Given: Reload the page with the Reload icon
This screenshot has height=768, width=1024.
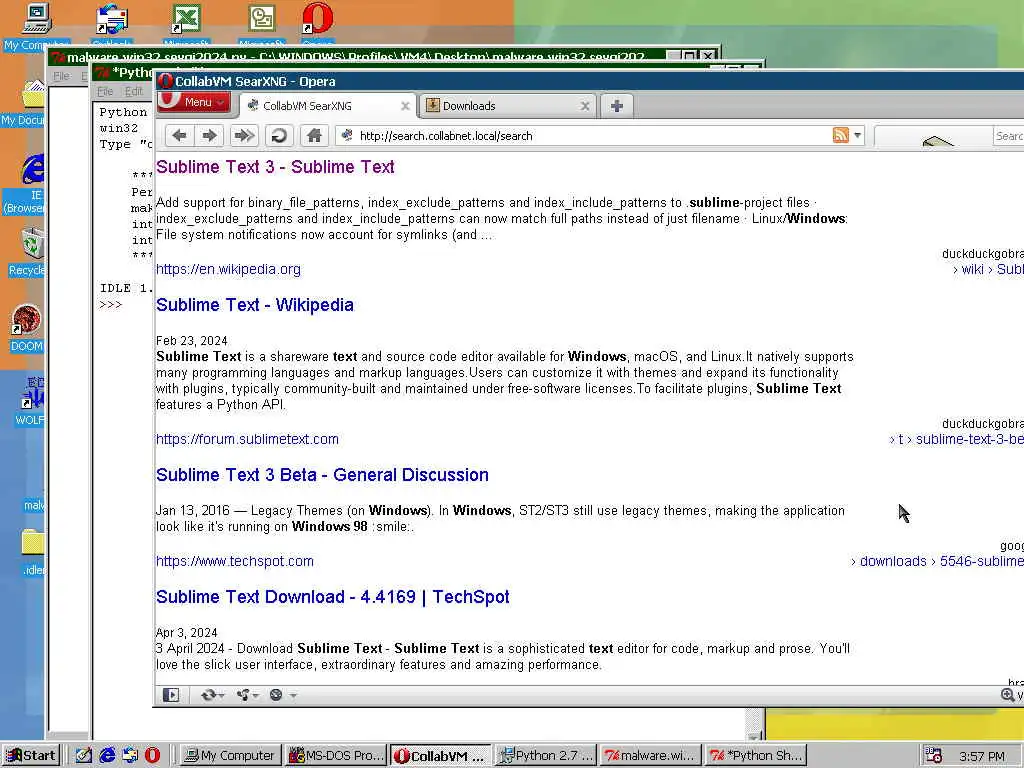Looking at the screenshot, I should point(279,135).
